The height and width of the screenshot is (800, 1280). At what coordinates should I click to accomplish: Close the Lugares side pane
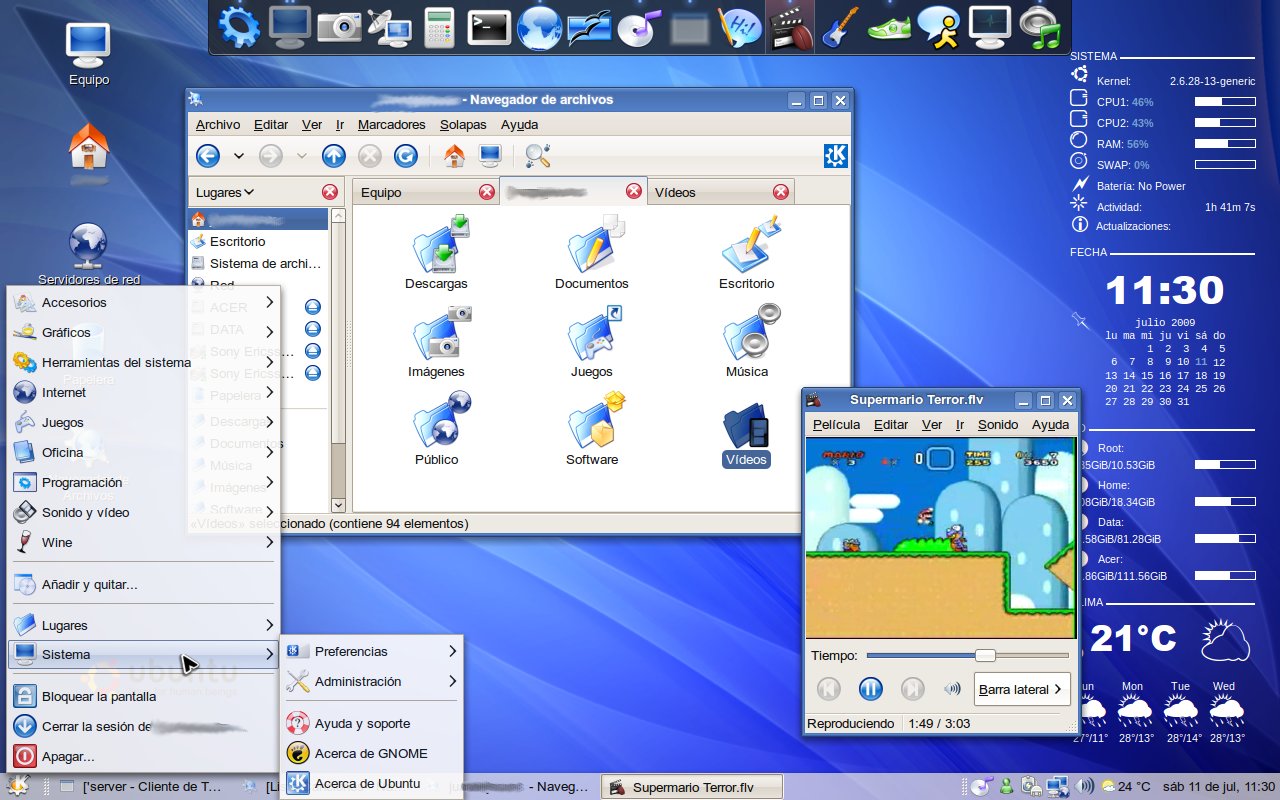pos(330,192)
